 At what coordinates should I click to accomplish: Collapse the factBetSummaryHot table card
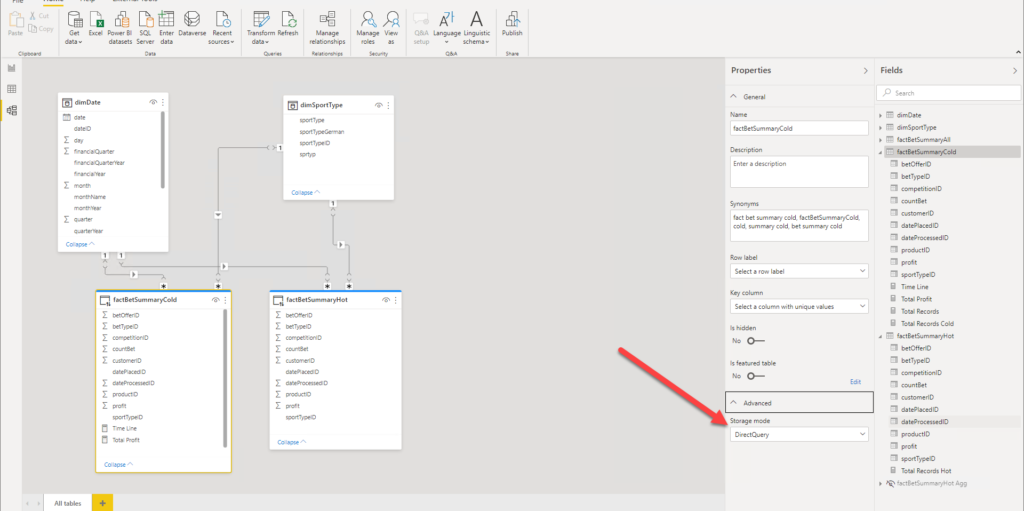pos(292,442)
